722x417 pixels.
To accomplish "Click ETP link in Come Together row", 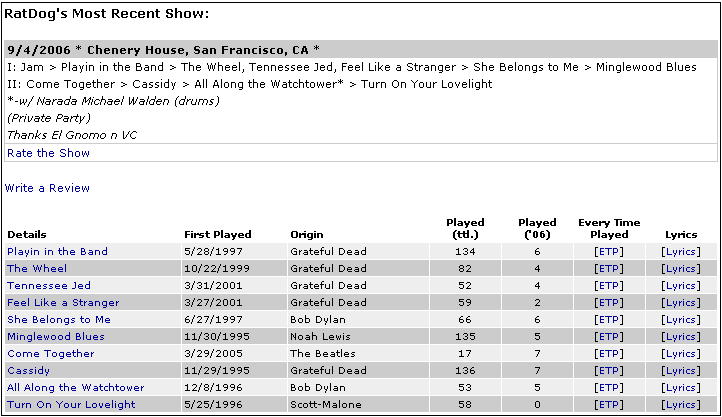I will (608, 354).
